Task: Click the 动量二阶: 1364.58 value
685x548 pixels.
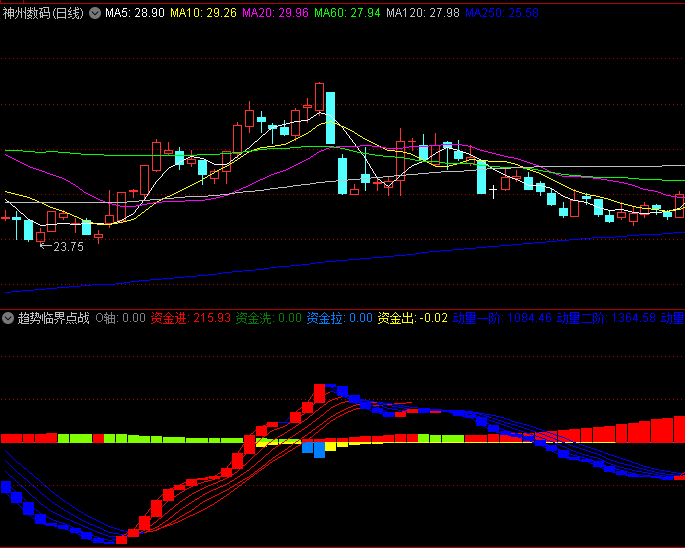Action: click(606, 318)
